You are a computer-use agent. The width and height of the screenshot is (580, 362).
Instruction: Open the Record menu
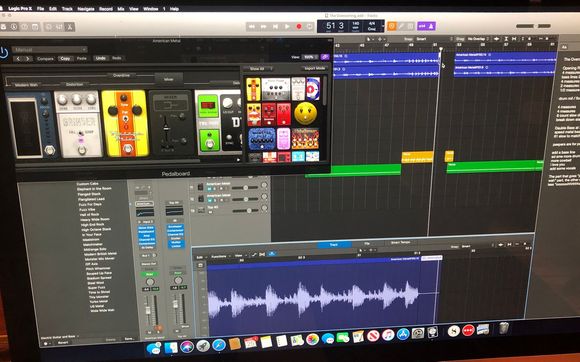[105, 9]
